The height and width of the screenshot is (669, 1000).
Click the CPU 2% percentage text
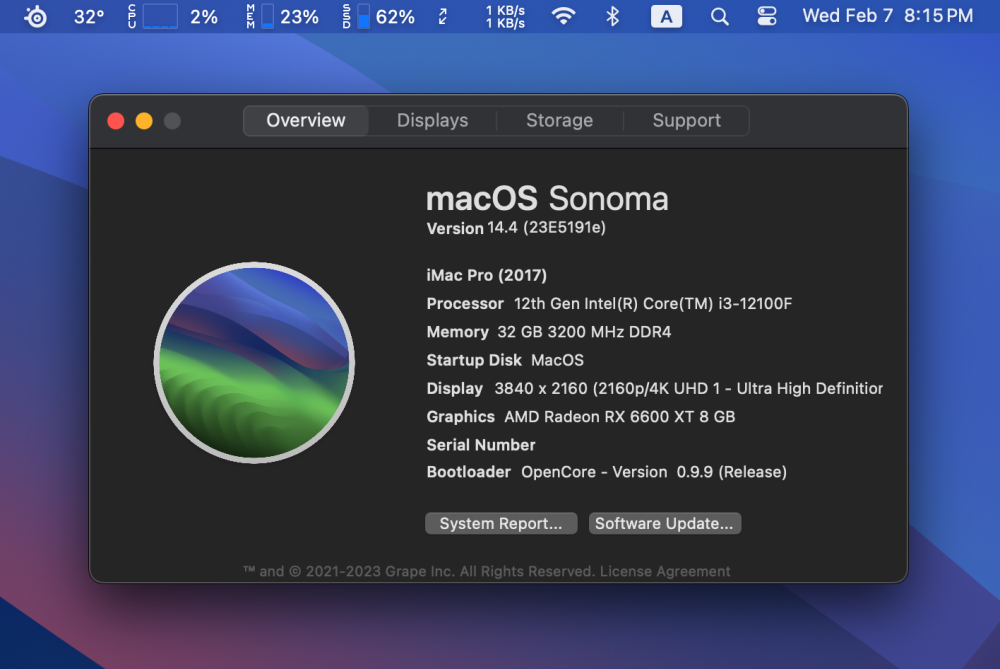click(x=204, y=17)
